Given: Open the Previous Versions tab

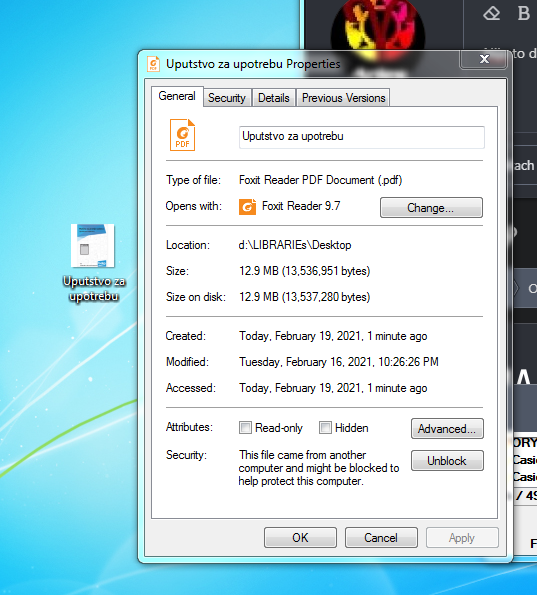Looking at the screenshot, I should (343, 98).
